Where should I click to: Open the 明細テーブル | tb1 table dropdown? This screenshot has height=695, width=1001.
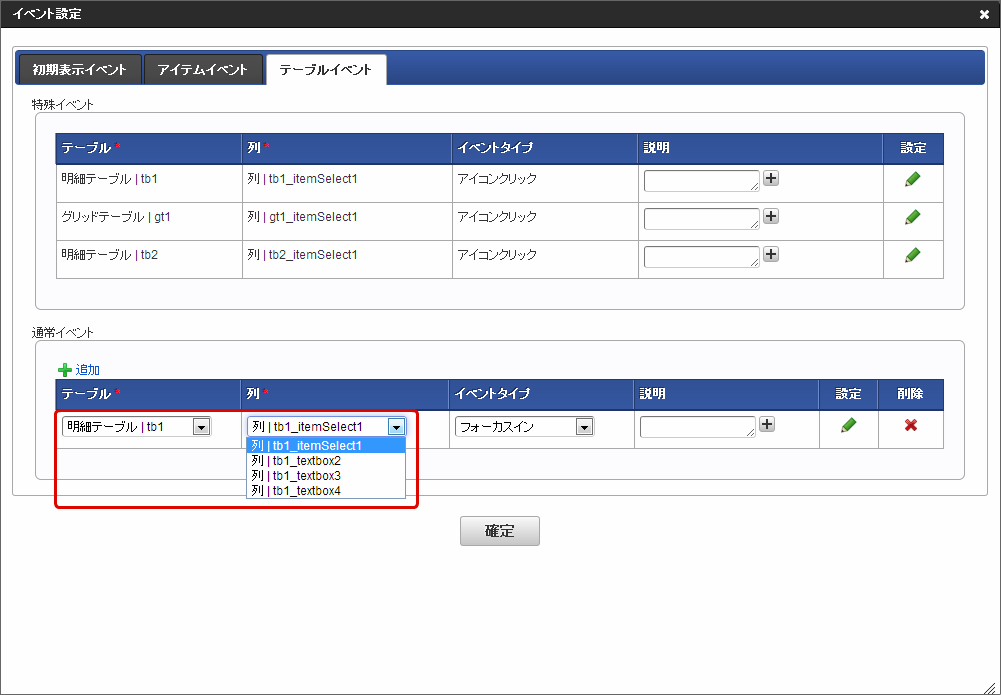(x=137, y=427)
